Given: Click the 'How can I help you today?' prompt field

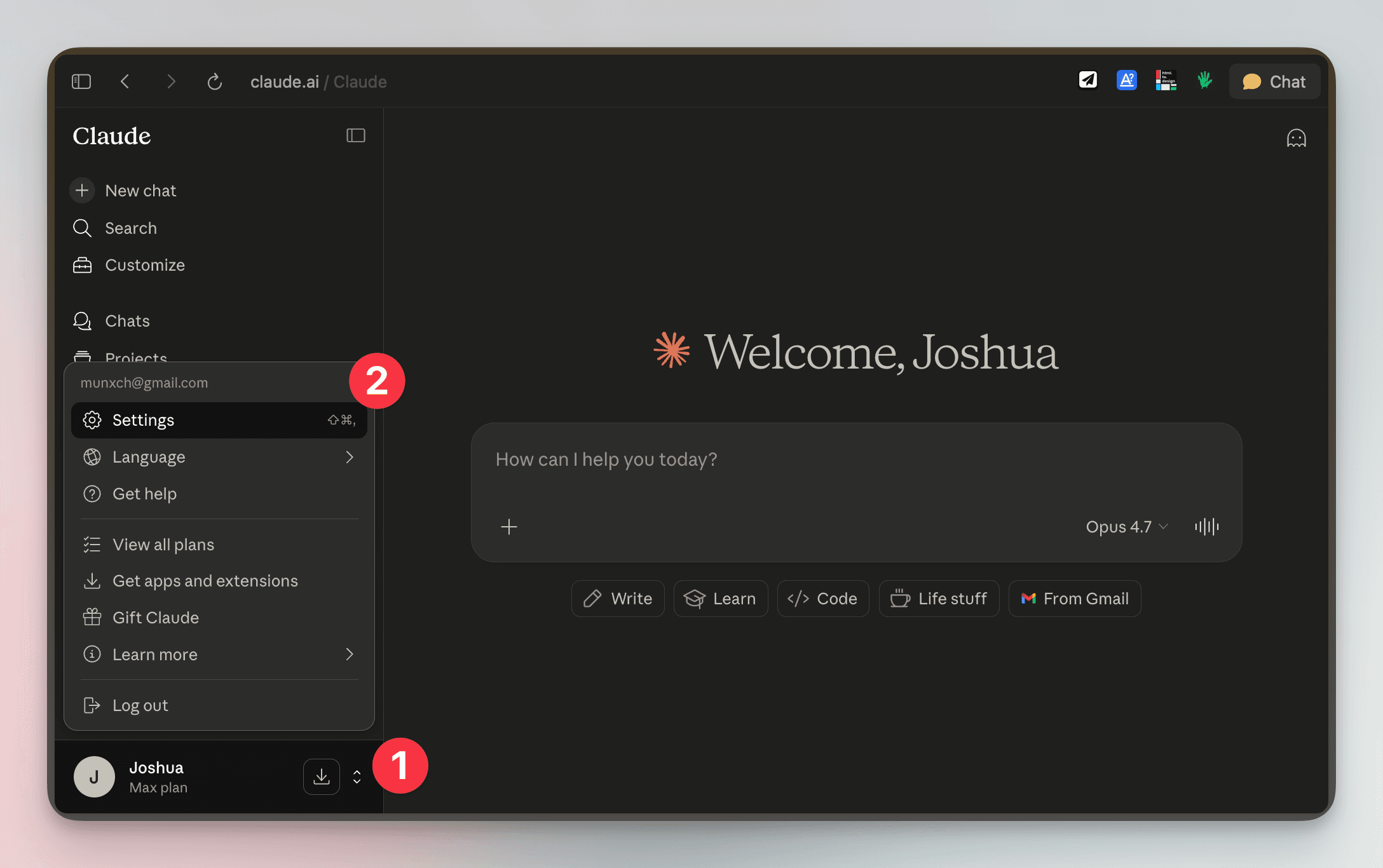Looking at the screenshot, I should (x=856, y=459).
